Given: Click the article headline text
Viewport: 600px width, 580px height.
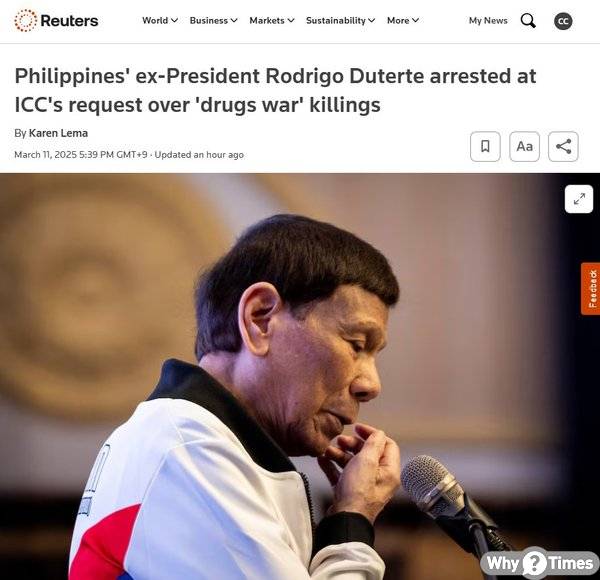Looking at the screenshot, I should pyautogui.click(x=275, y=90).
